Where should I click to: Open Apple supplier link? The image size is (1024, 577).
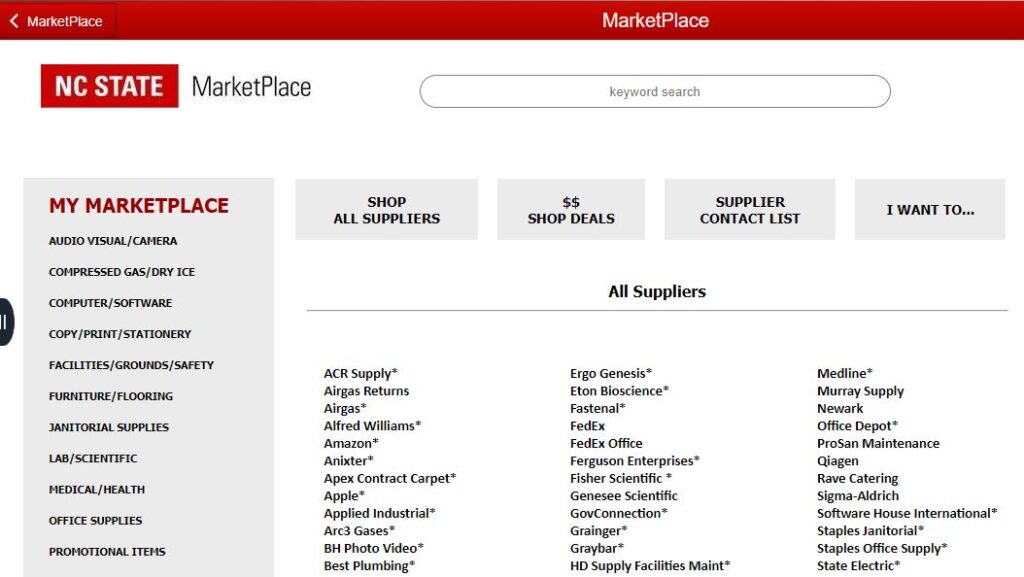point(344,496)
